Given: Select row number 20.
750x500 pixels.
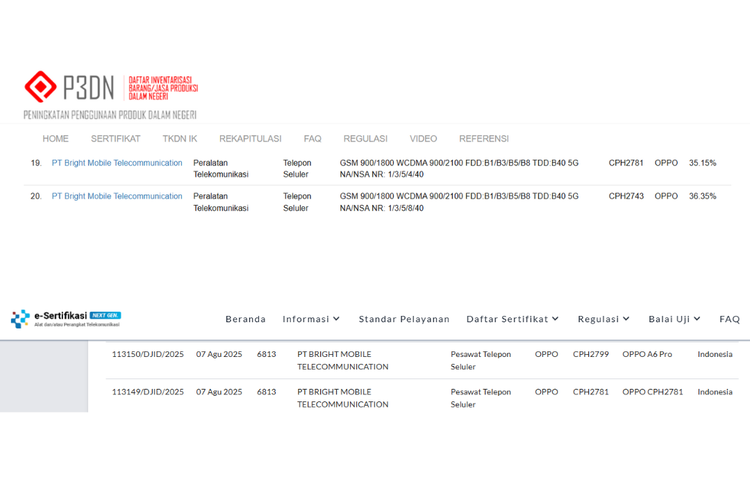Looking at the screenshot, I should [36, 196].
